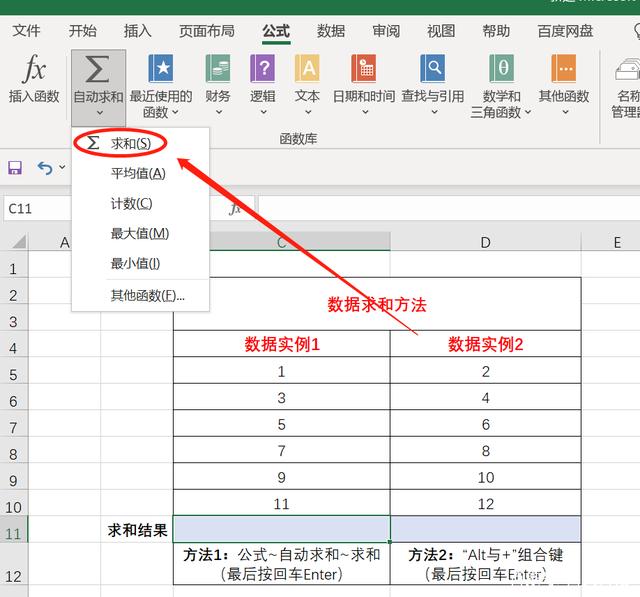Select the highlighted sum result cell C11
This screenshot has width=640, height=597.
click(x=282, y=529)
